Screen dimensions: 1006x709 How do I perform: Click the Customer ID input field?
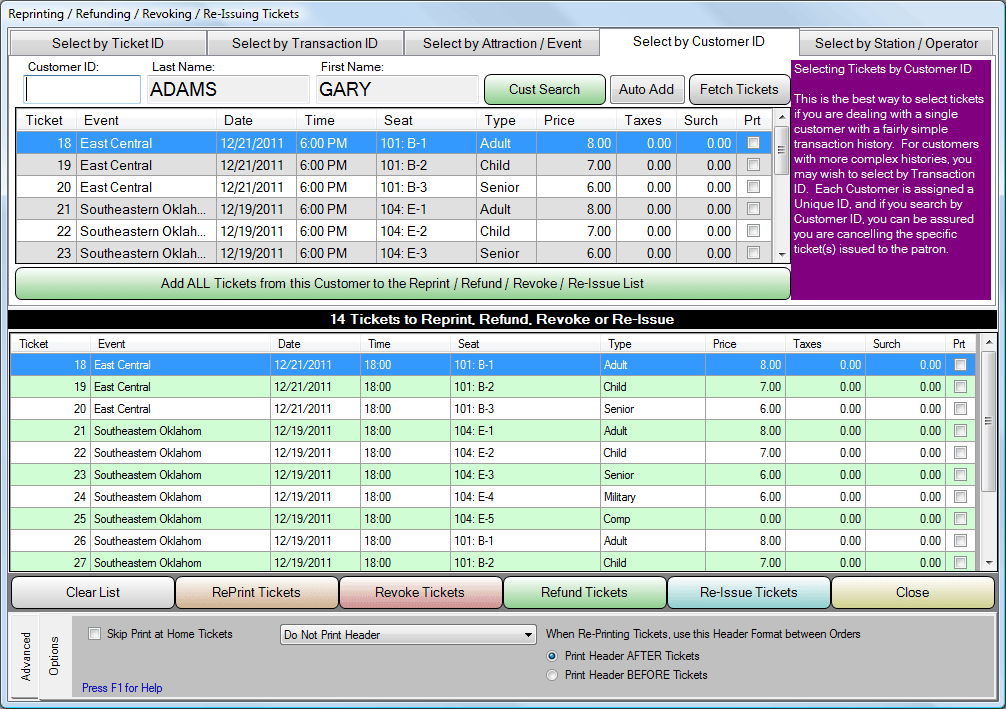83,90
